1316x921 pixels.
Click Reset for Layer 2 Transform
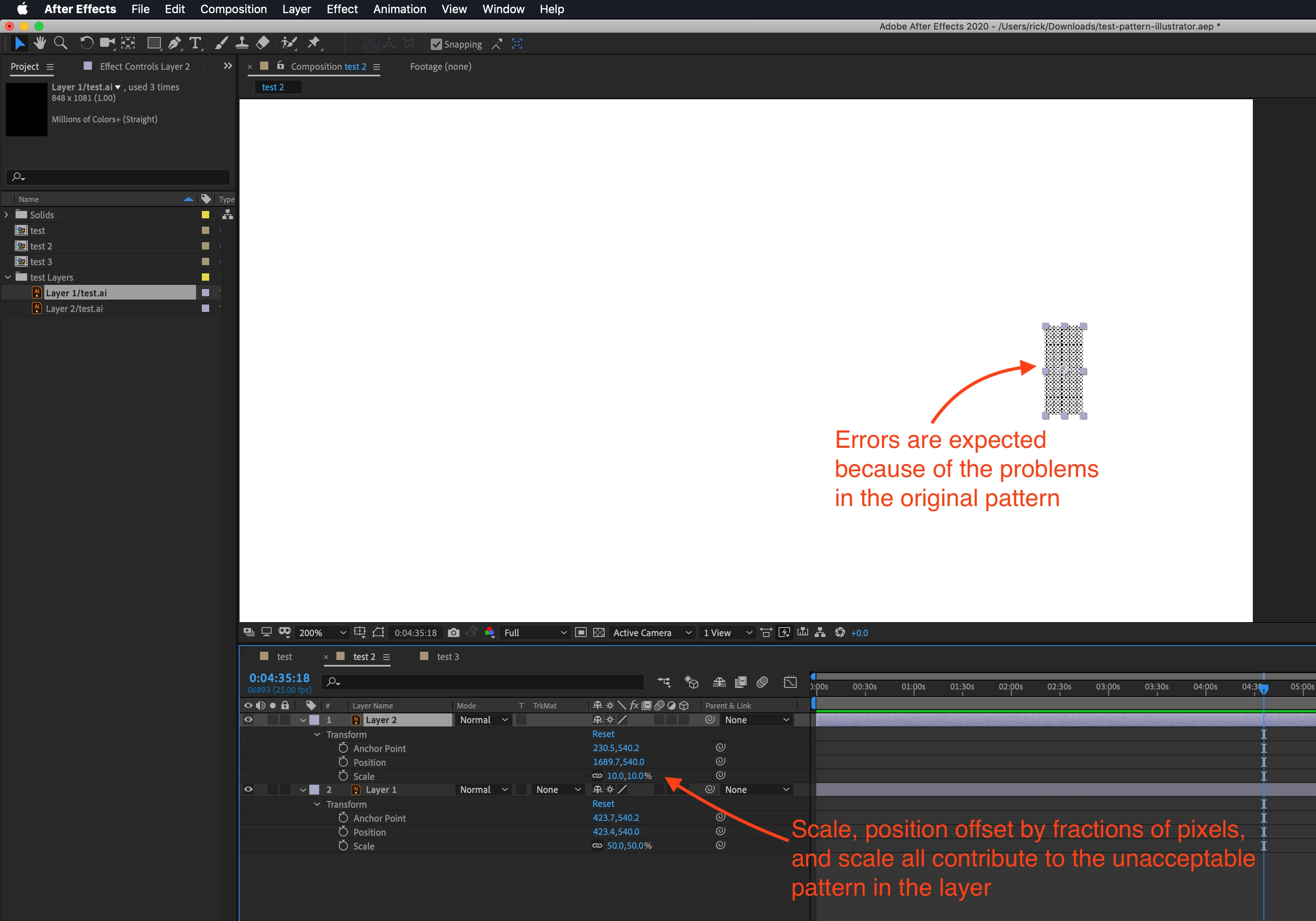click(603, 734)
